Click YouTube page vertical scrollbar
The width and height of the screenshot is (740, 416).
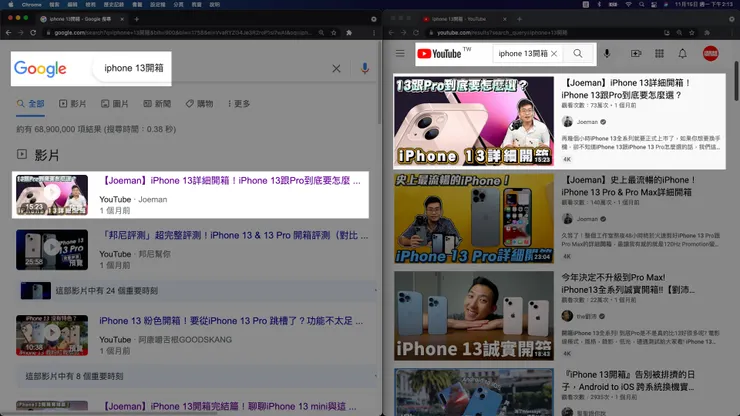click(736, 81)
